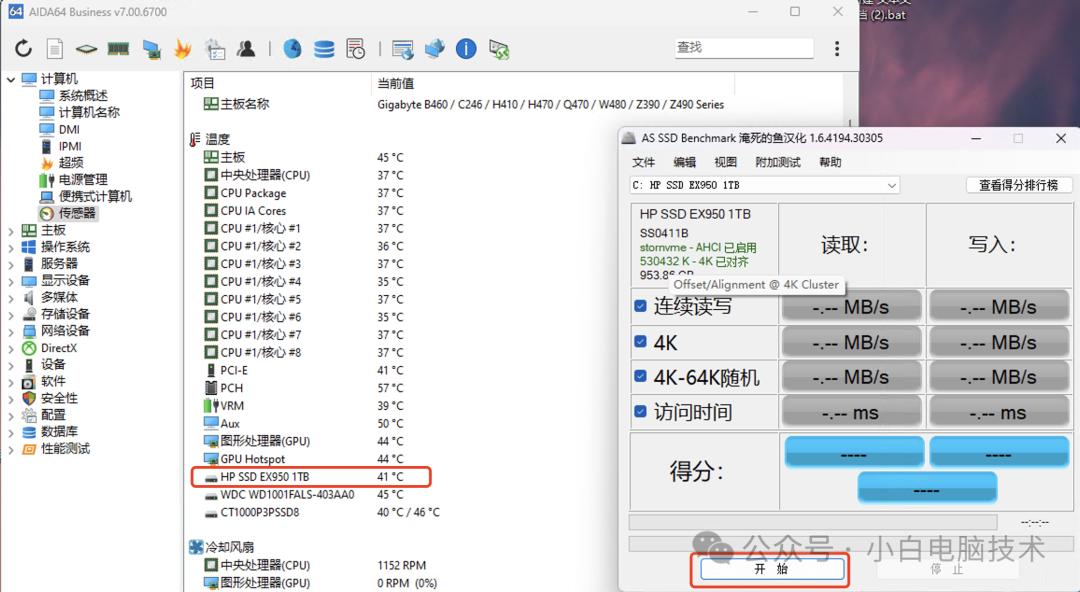
Task: Select the HP SSD EX950 1TB sensor row
Action: point(311,477)
